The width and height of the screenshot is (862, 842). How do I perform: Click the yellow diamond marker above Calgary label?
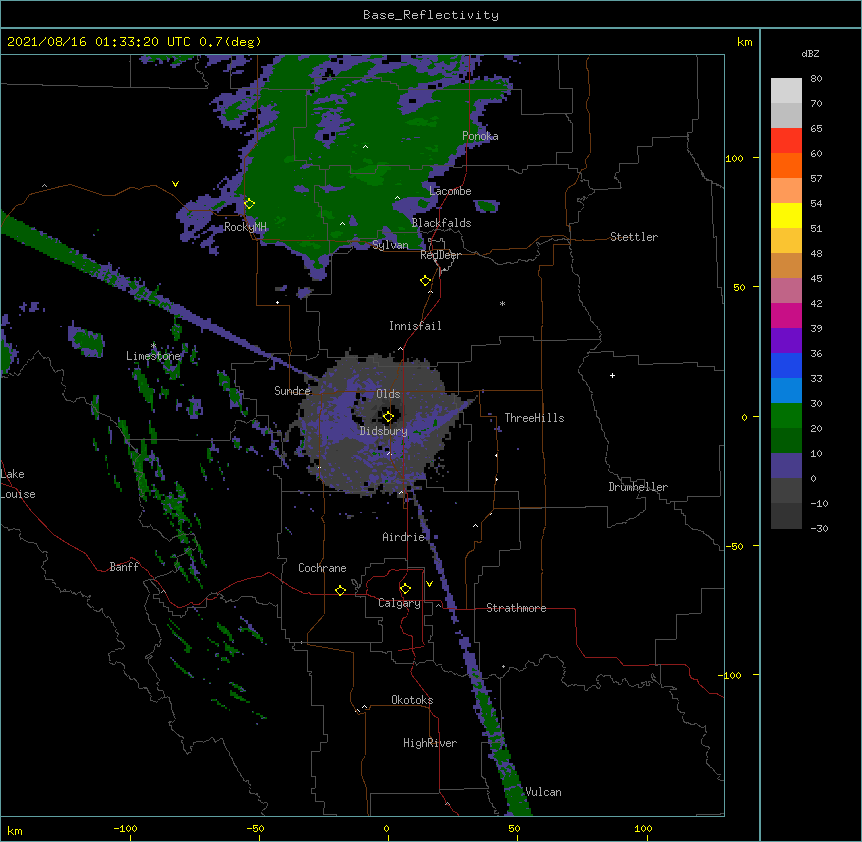[x=405, y=589]
